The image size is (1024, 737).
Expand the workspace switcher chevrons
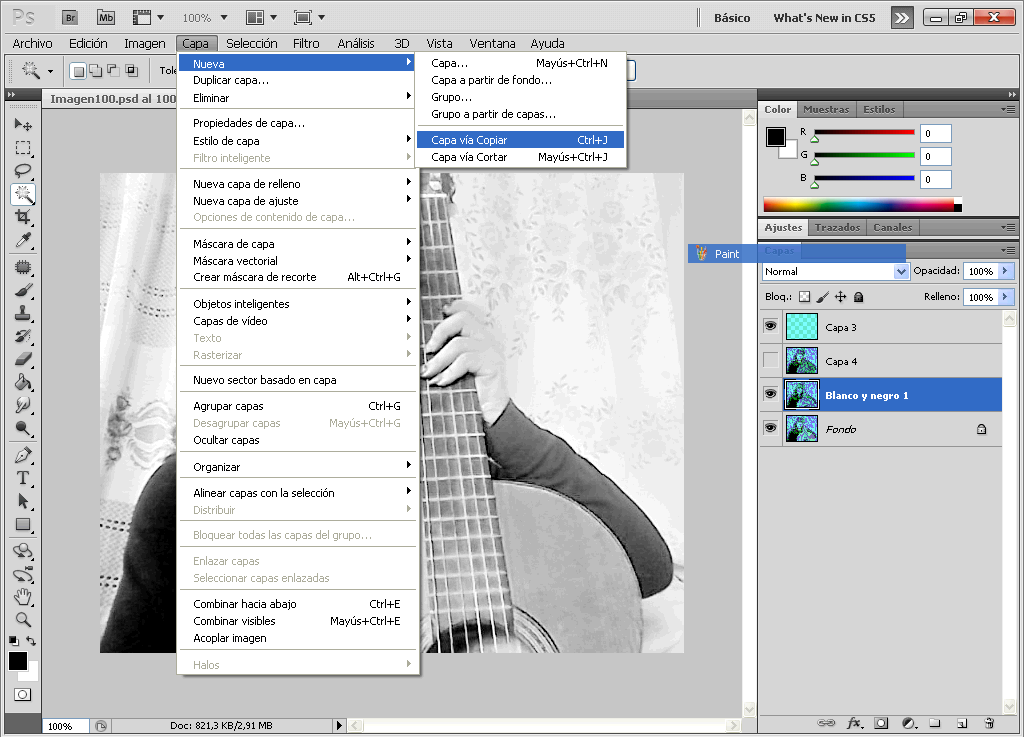click(902, 18)
